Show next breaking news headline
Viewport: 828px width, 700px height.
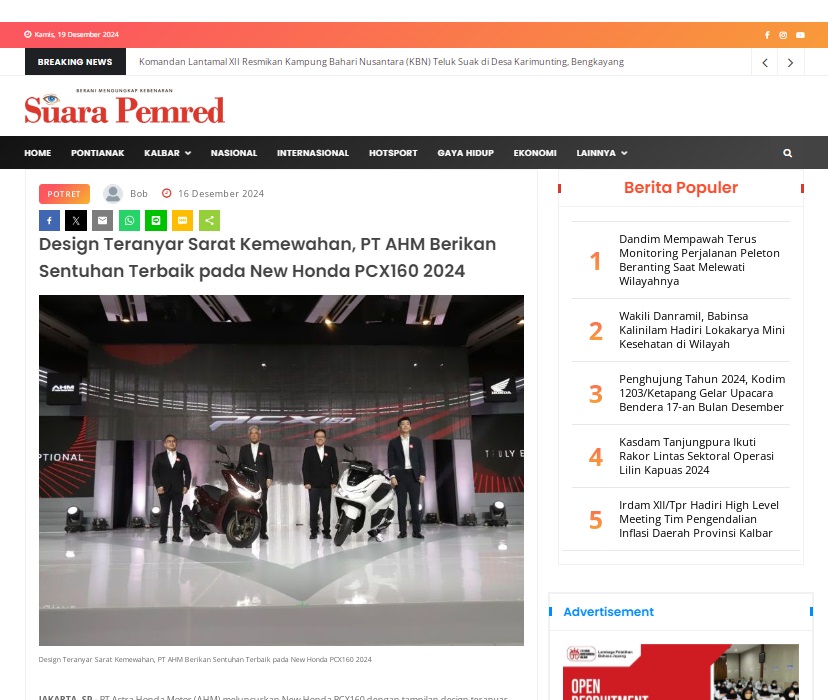click(791, 62)
